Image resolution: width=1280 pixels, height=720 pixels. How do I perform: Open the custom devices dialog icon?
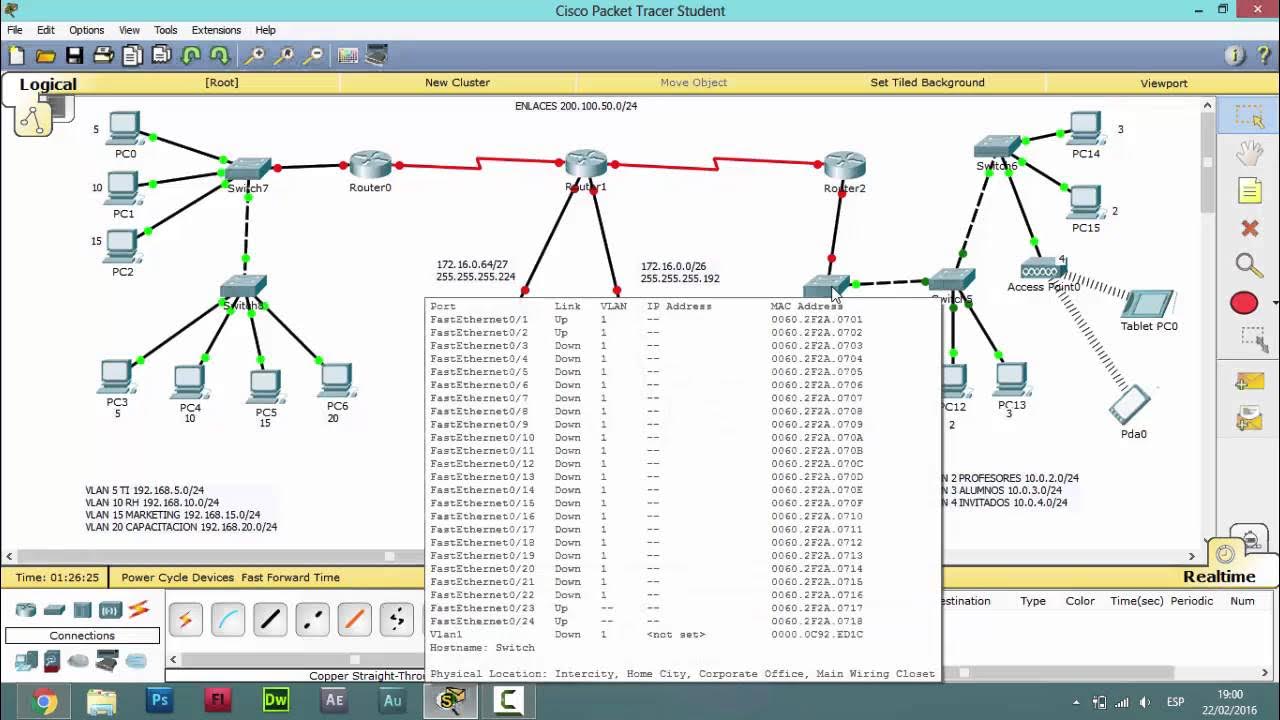pos(377,56)
